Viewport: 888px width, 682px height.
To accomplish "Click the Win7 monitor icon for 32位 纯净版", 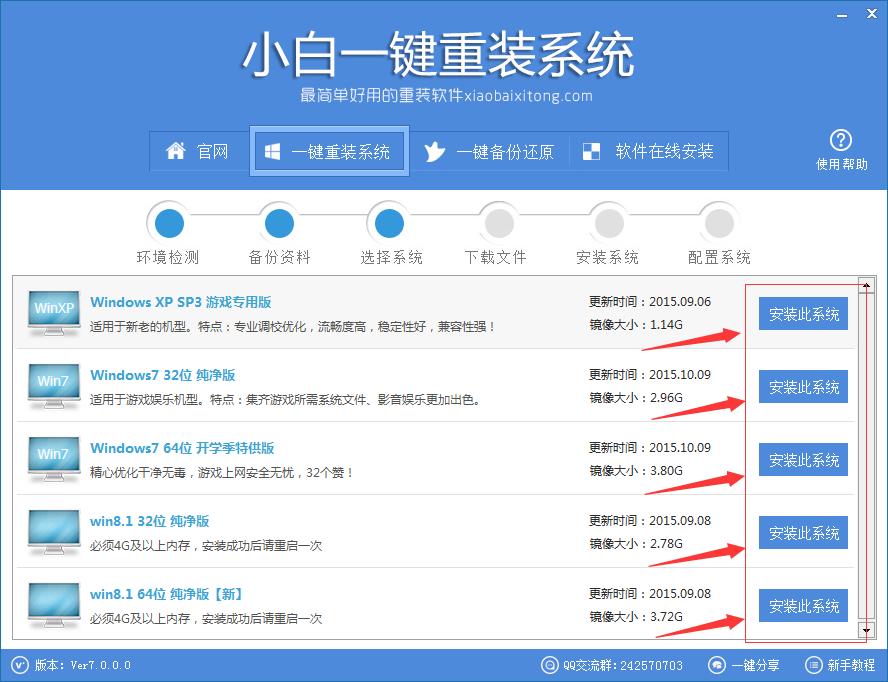I will tap(54, 385).
